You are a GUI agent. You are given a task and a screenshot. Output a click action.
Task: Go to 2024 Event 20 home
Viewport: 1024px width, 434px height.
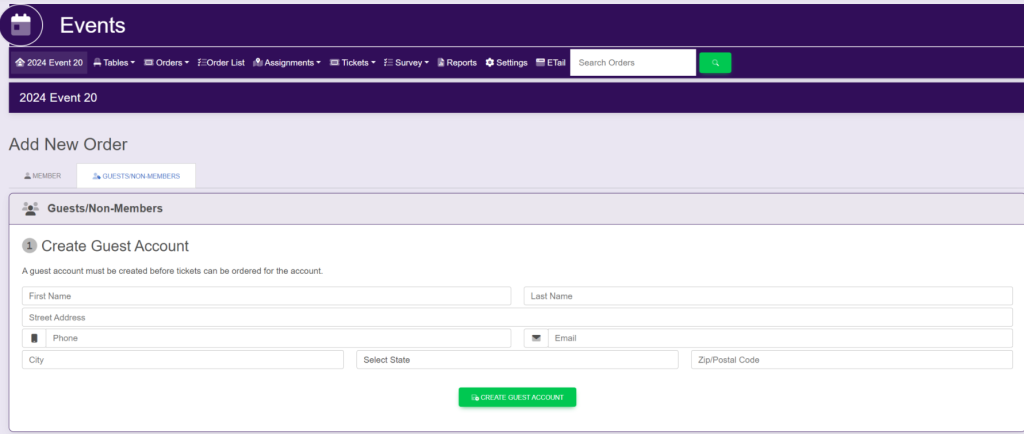pyautogui.click(x=49, y=63)
